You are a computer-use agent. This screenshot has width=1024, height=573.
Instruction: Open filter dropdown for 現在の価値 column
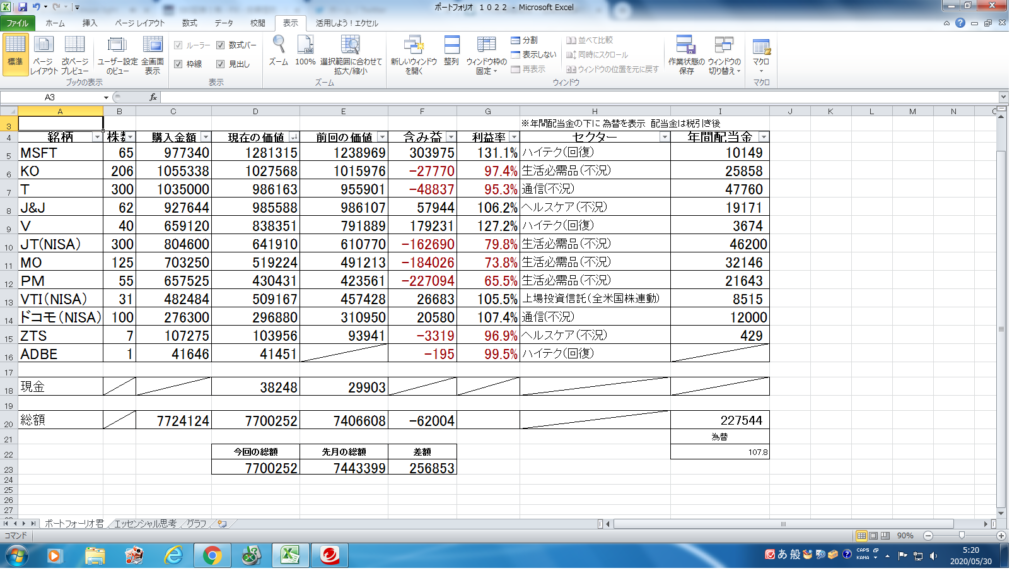coord(294,137)
